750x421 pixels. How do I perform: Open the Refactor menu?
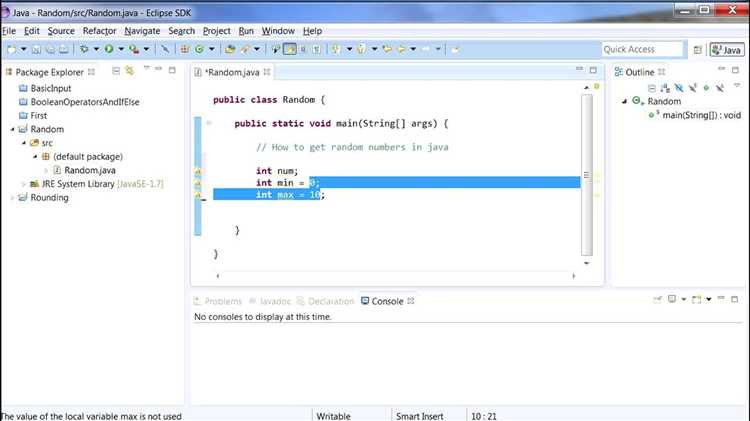point(99,31)
